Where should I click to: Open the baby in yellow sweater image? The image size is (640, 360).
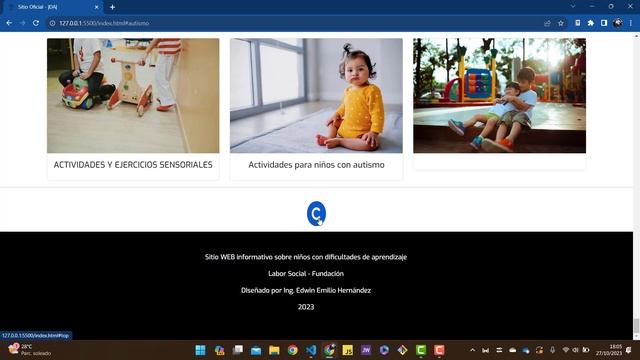pyautogui.click(x=316, y=96)
